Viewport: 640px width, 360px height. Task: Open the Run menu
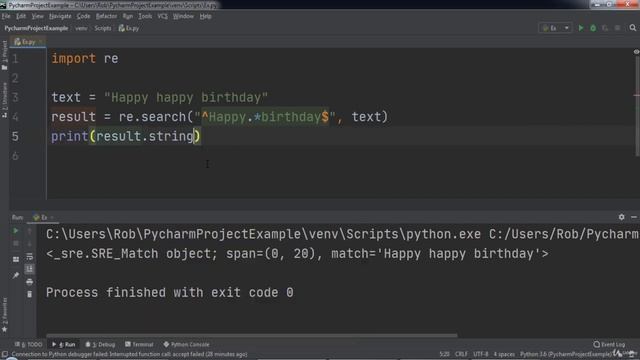point(128,16)
